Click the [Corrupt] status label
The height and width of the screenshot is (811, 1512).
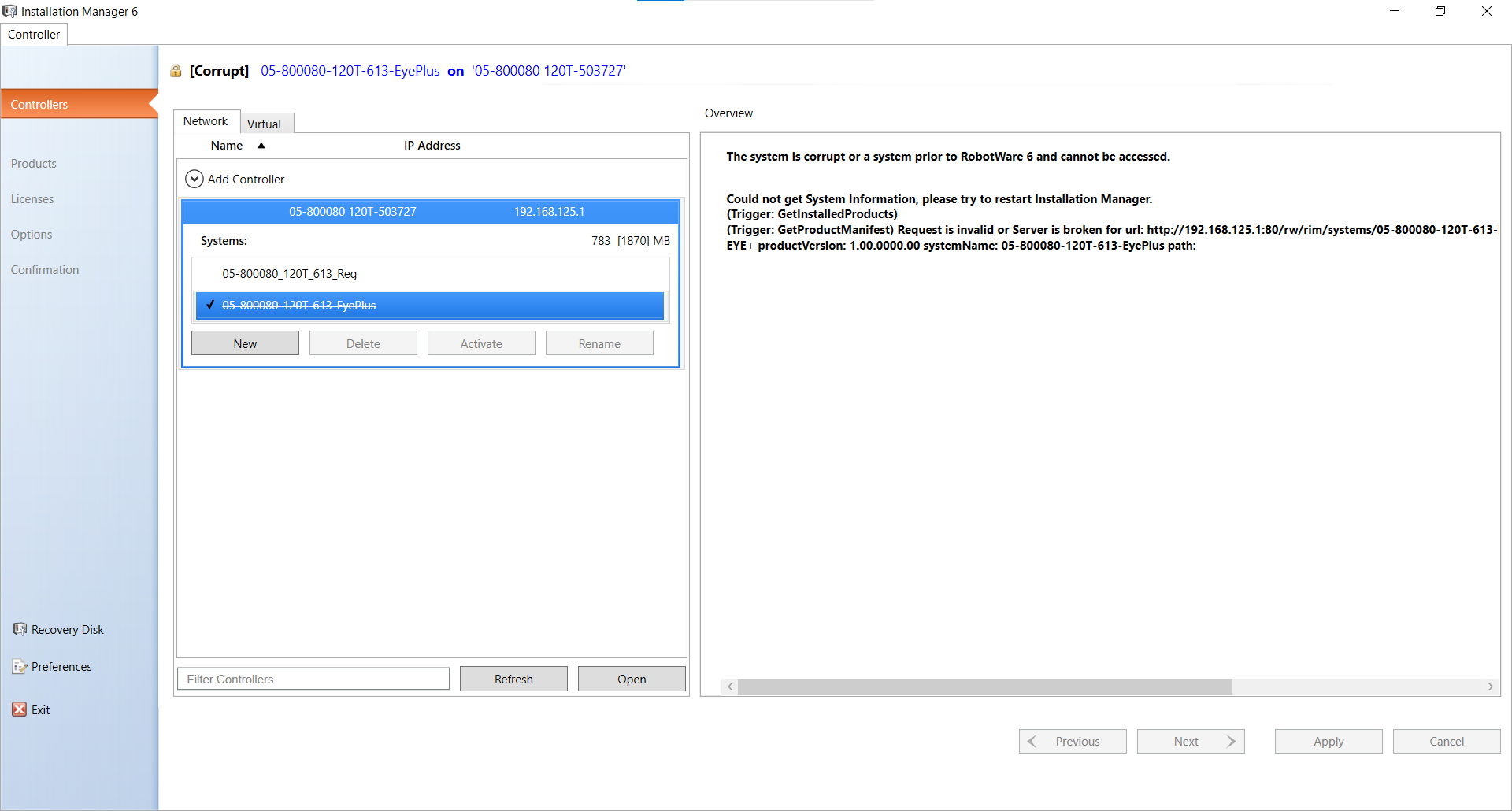coord(219,71)
